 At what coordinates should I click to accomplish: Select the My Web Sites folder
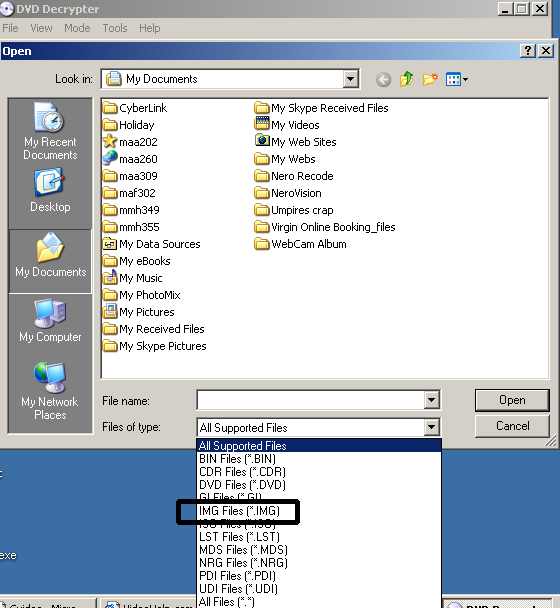[296, 142]
